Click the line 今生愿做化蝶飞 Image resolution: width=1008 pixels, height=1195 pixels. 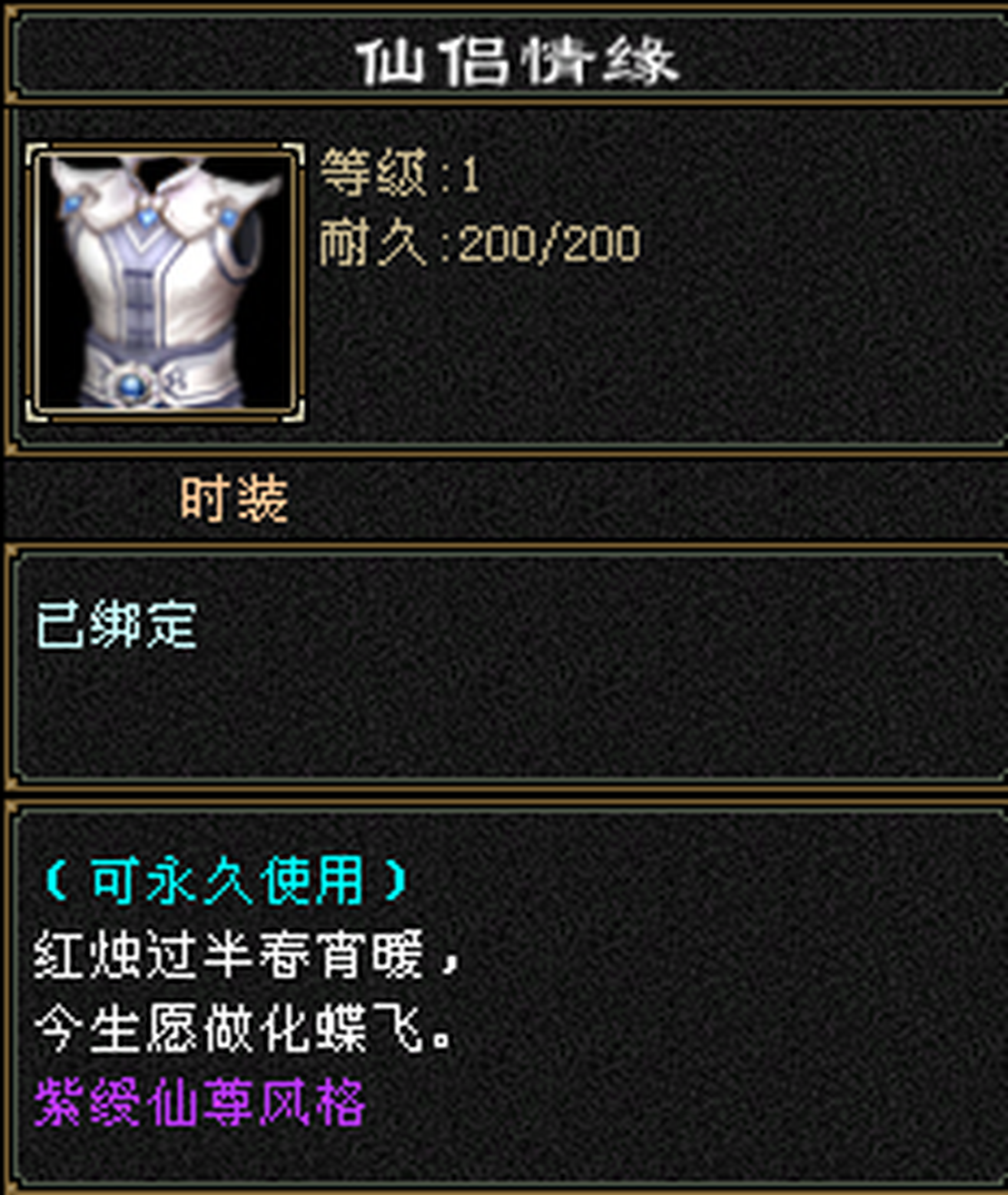(x=230, y=1031)
